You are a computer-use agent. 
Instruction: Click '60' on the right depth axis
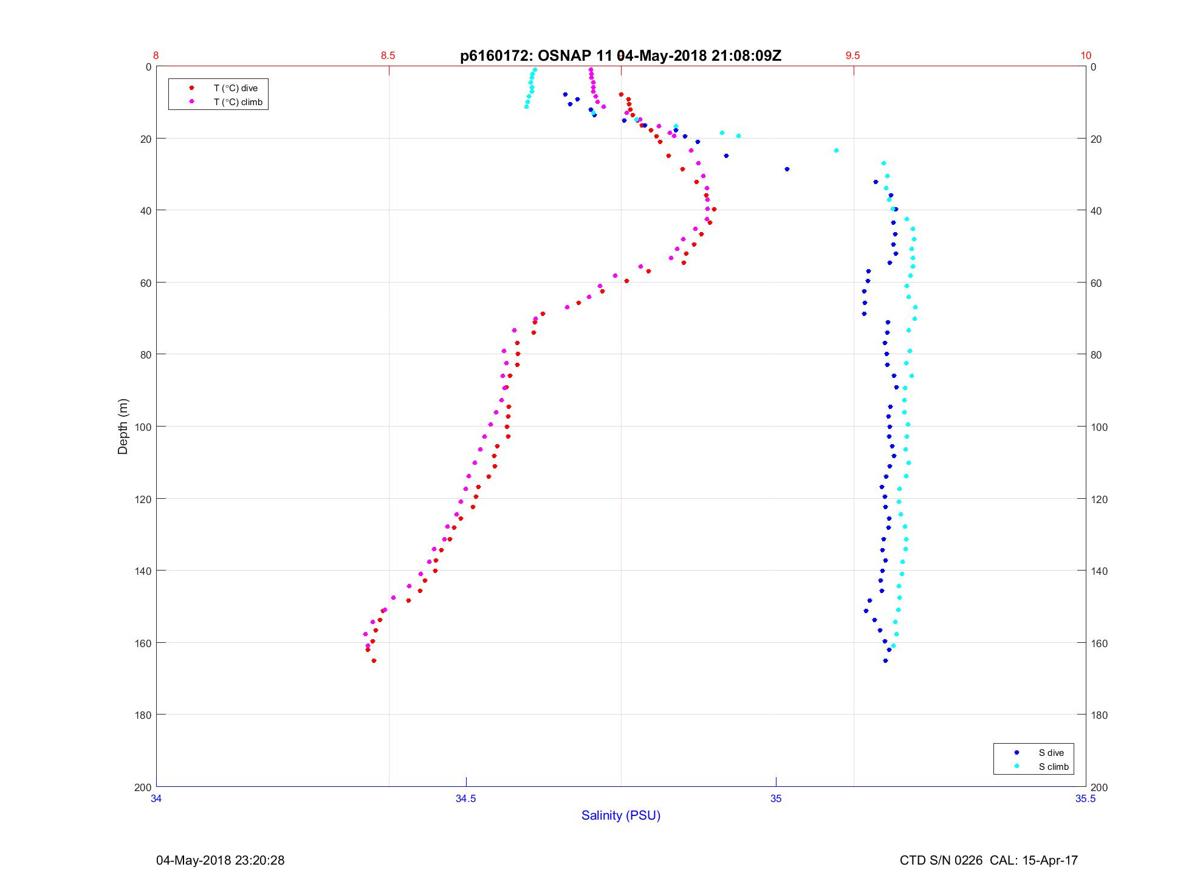(x=1097, y=283)
